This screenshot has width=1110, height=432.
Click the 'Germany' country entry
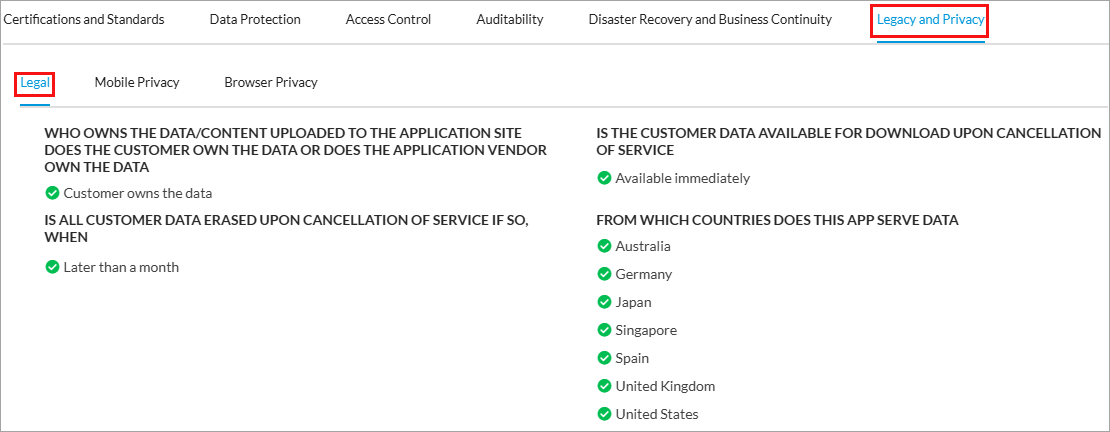click(643, 274)
